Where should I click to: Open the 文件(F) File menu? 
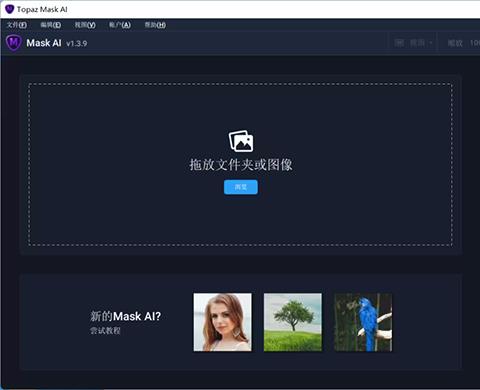(x=17, y=25)
